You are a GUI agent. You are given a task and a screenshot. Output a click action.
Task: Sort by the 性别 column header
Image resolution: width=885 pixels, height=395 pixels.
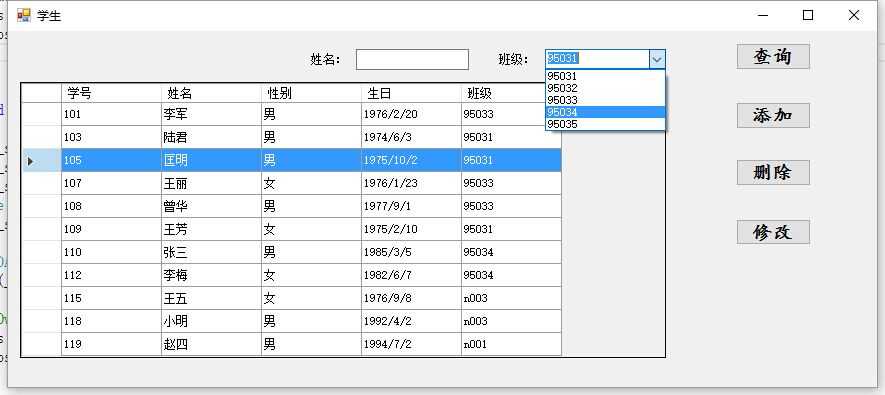click(311, 93)
